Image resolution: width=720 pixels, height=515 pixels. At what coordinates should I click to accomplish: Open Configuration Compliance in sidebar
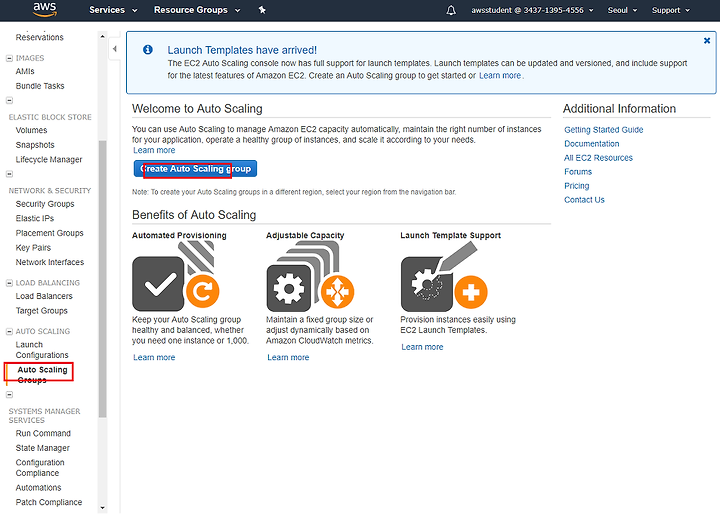[40, 468]
